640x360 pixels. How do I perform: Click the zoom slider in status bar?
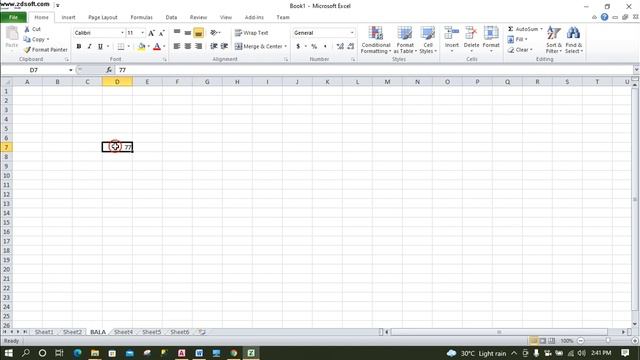coord(608,341)
